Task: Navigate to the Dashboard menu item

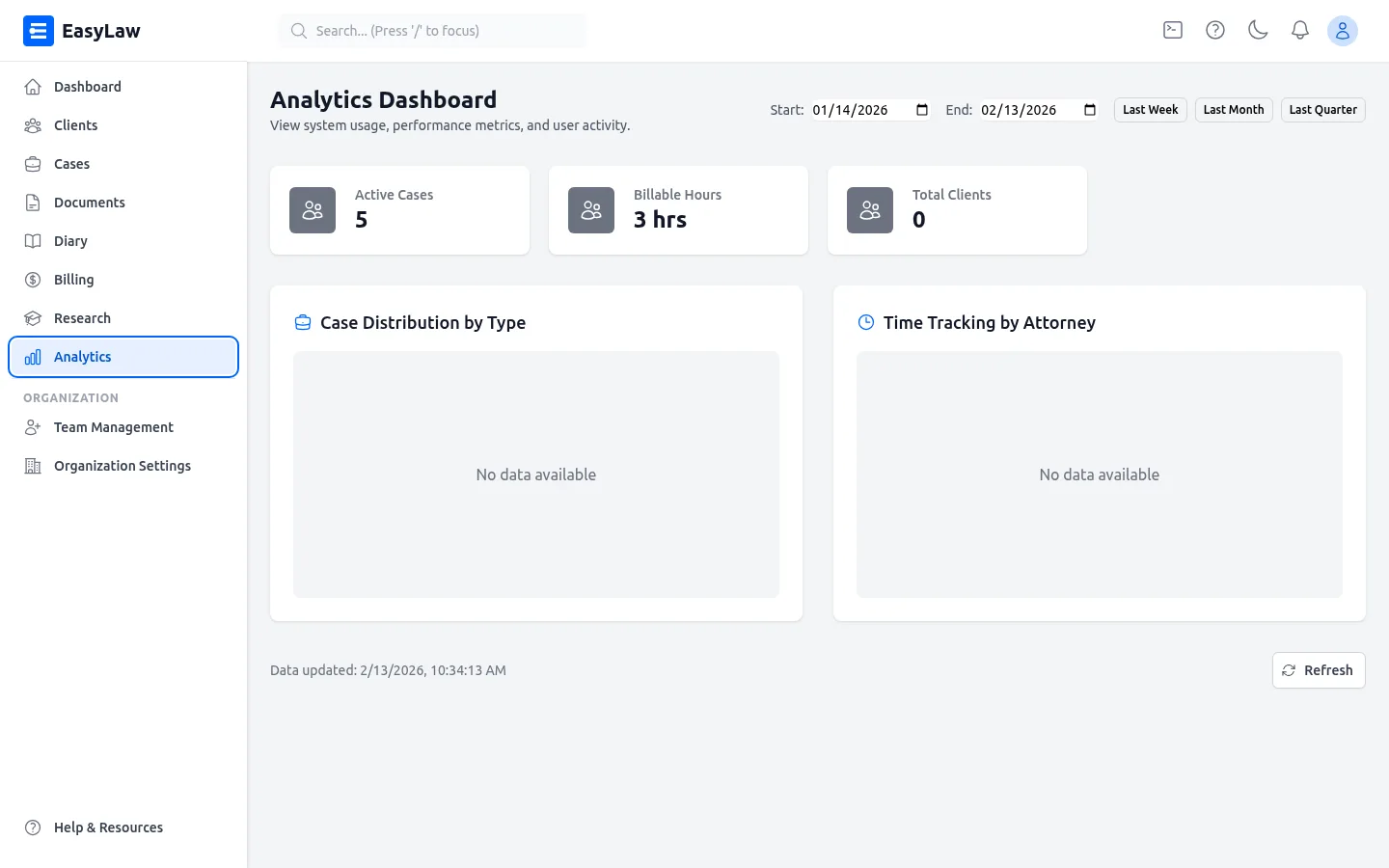Action: pos(88,86)
